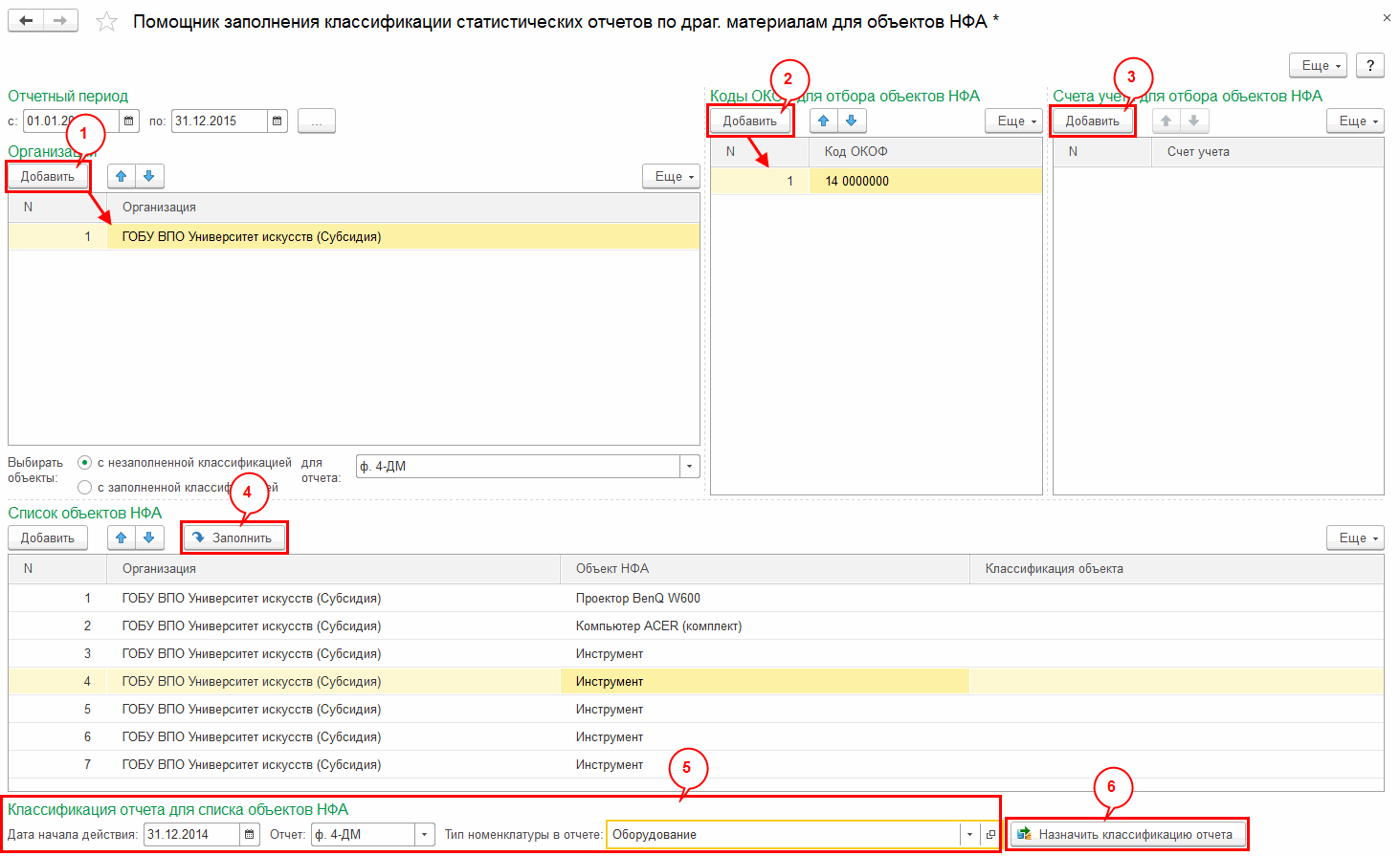Viewport: 1400px width, 856px height.
Task: Move account row up in Счета учета
Action: pos(1166,121)
